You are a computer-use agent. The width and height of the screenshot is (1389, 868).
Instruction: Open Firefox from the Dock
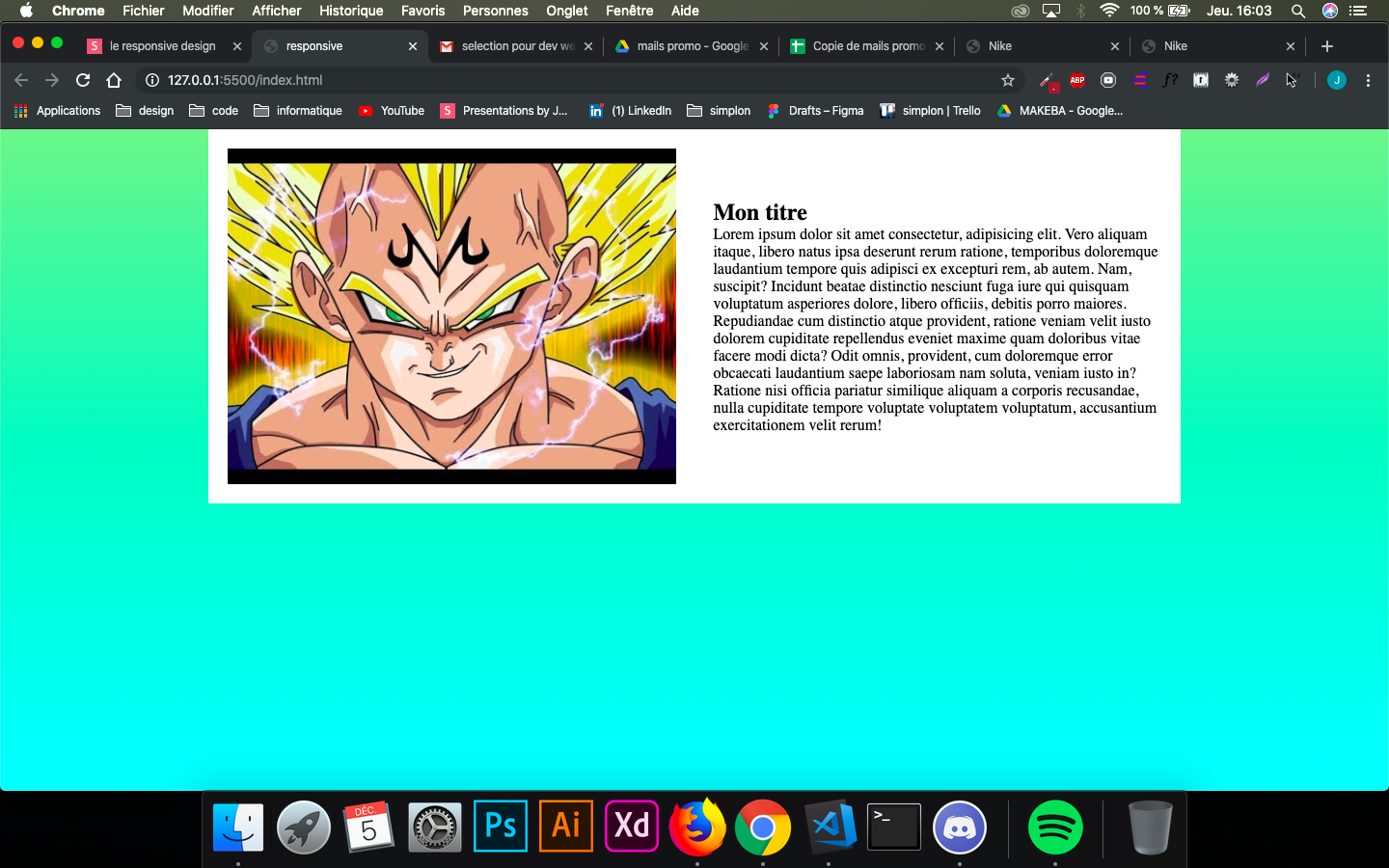(x=697, y=827)
